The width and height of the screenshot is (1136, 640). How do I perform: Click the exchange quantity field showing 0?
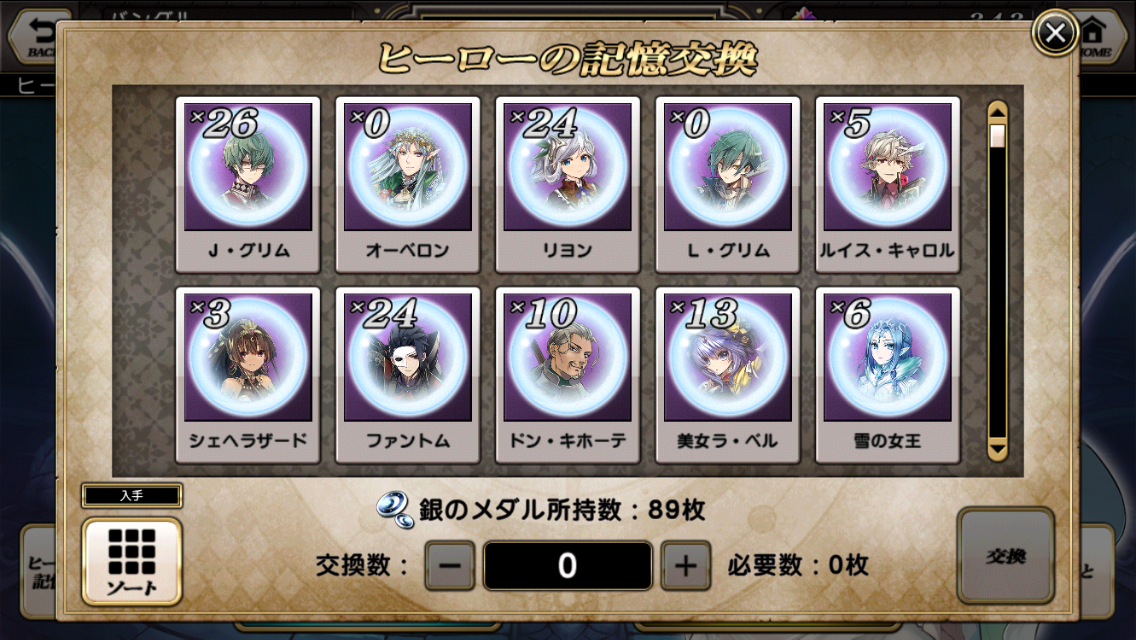(567, 565)
